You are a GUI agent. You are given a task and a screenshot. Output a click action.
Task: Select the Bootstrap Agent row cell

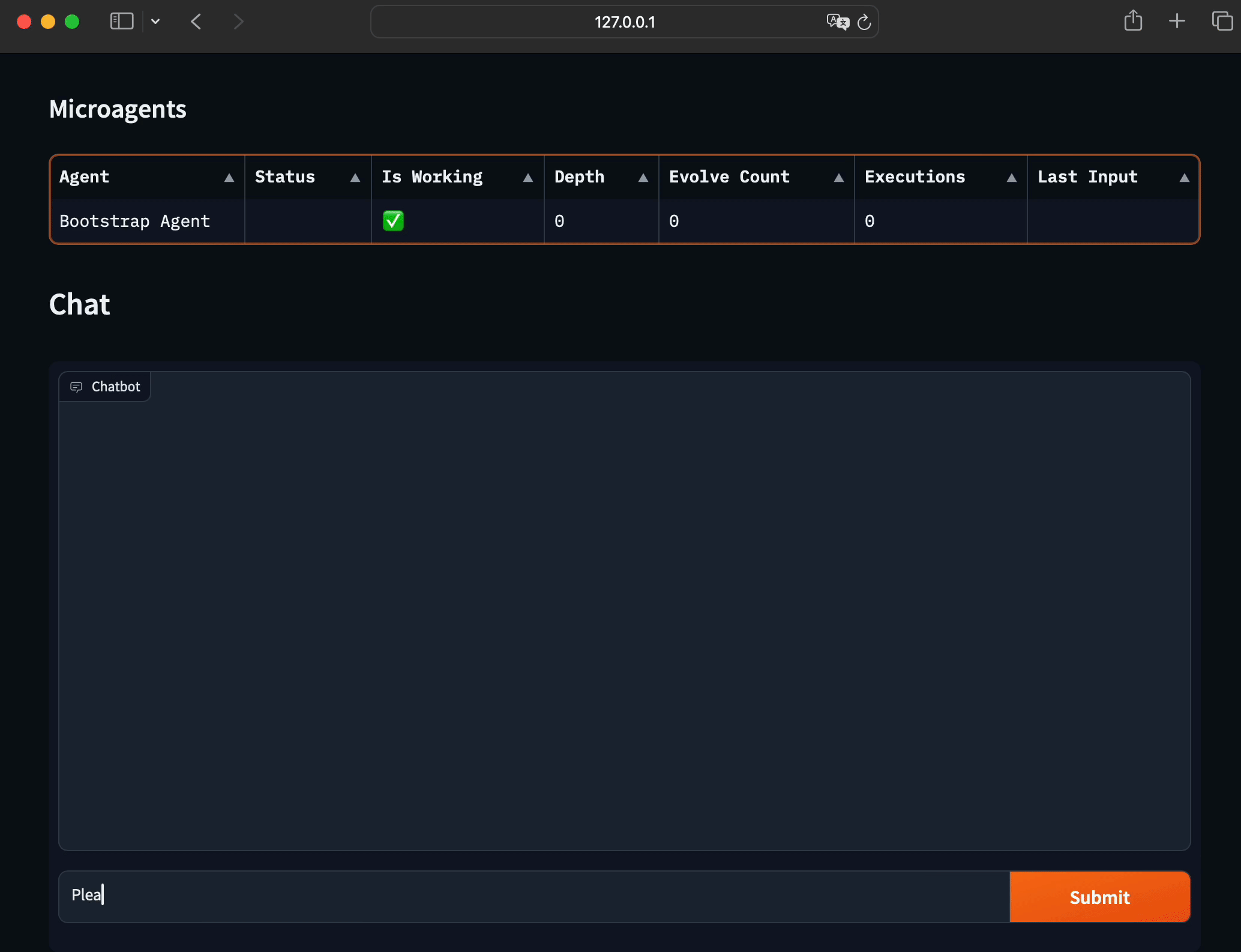click(135, 221)
